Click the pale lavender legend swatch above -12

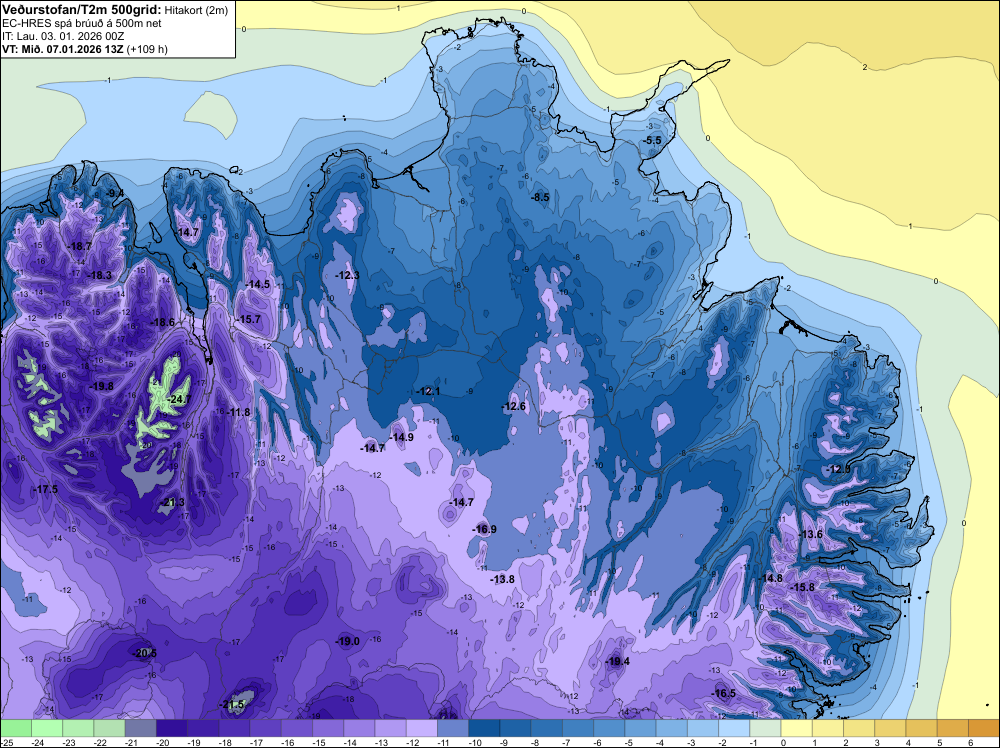tap(422, 728)
